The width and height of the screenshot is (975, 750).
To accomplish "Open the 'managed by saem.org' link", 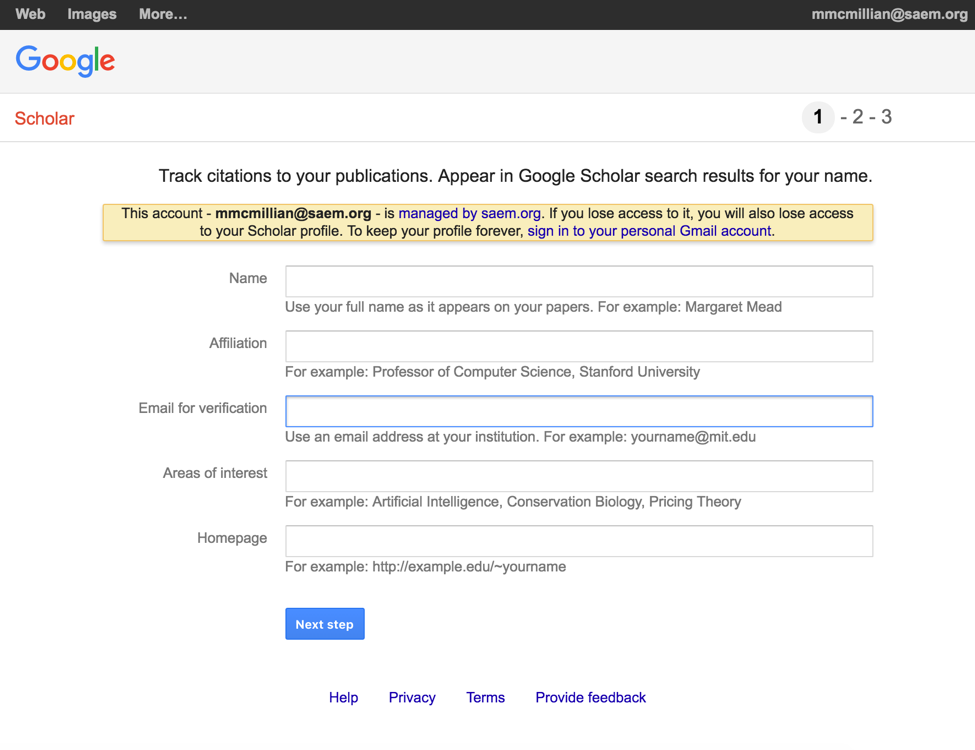I will tap(469, 213).
